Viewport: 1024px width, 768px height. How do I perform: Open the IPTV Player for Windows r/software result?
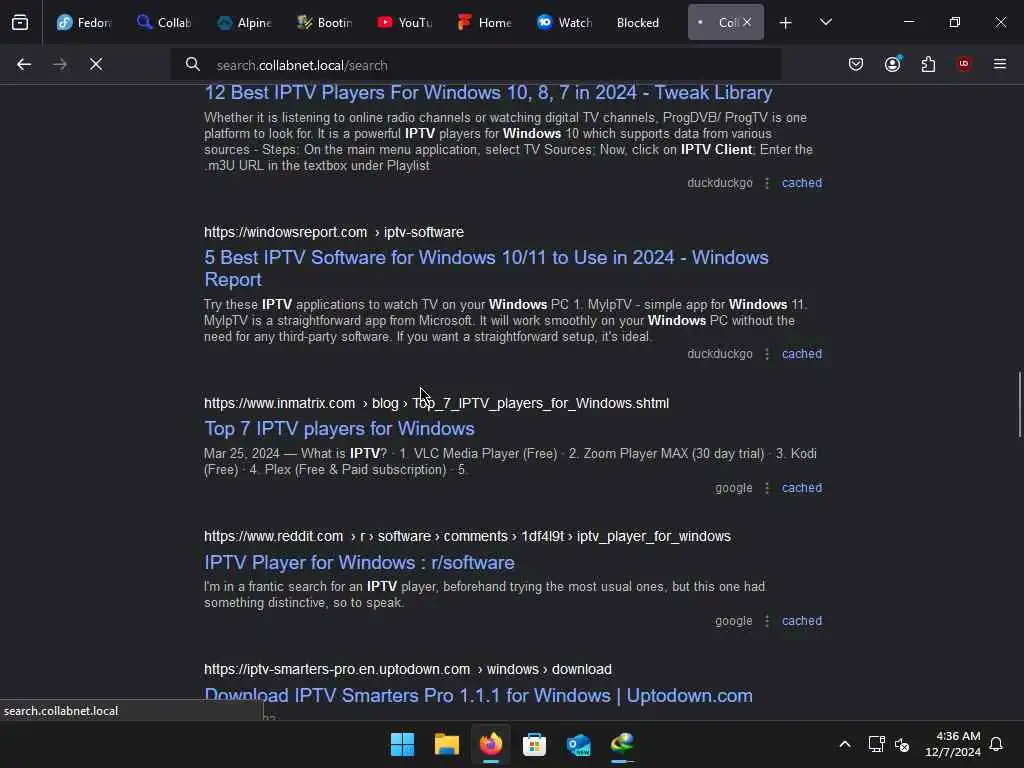coord(359,562)
